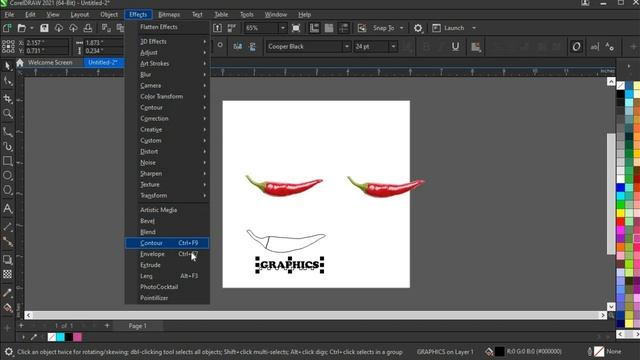Click the New document icon
Image resolution: width=640 pixels, height=360 pixels.
click(7, 28)
